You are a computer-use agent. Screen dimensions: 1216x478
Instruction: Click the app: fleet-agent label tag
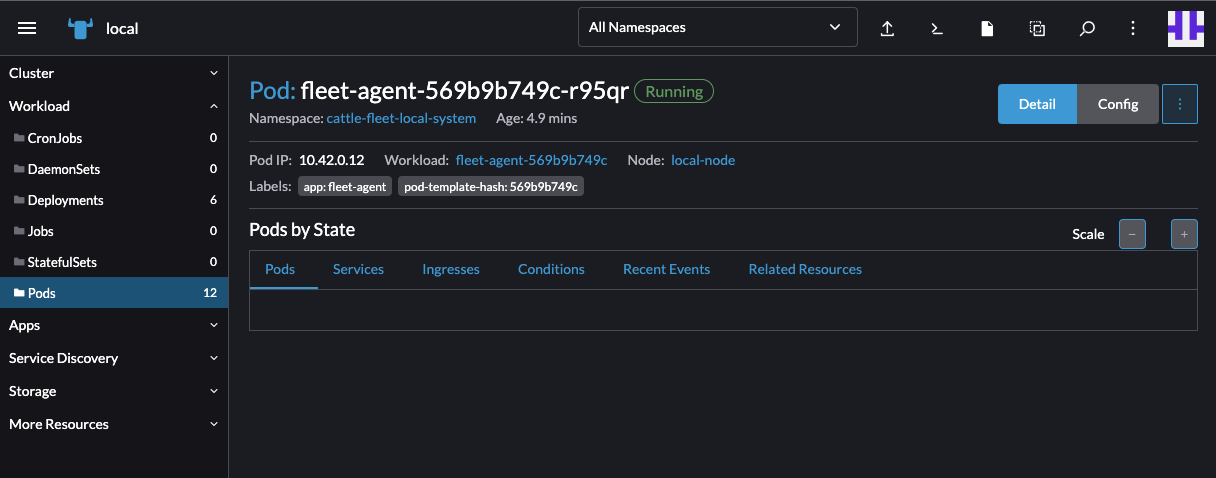point(345,187)
